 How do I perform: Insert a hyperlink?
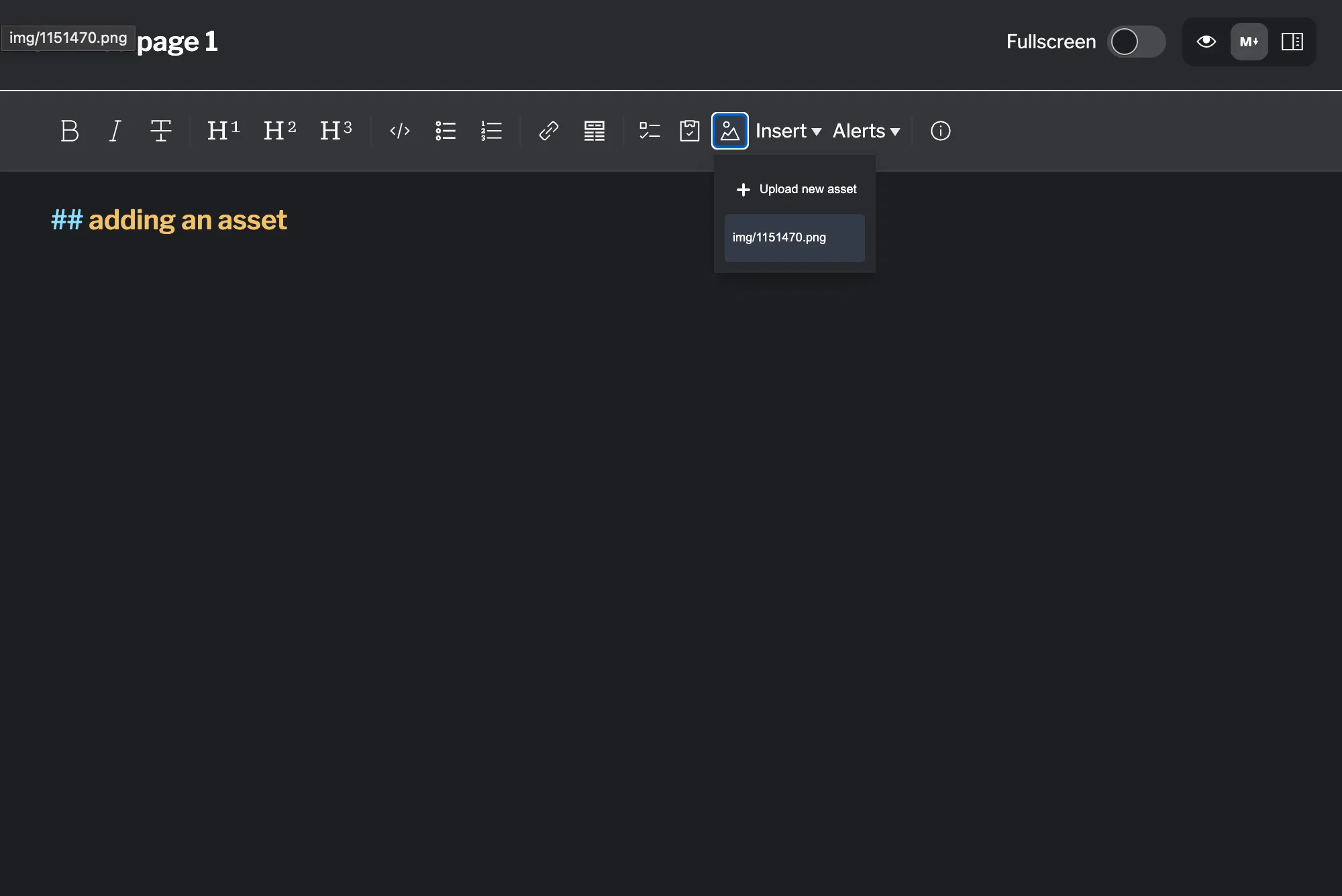click(548, 131)
